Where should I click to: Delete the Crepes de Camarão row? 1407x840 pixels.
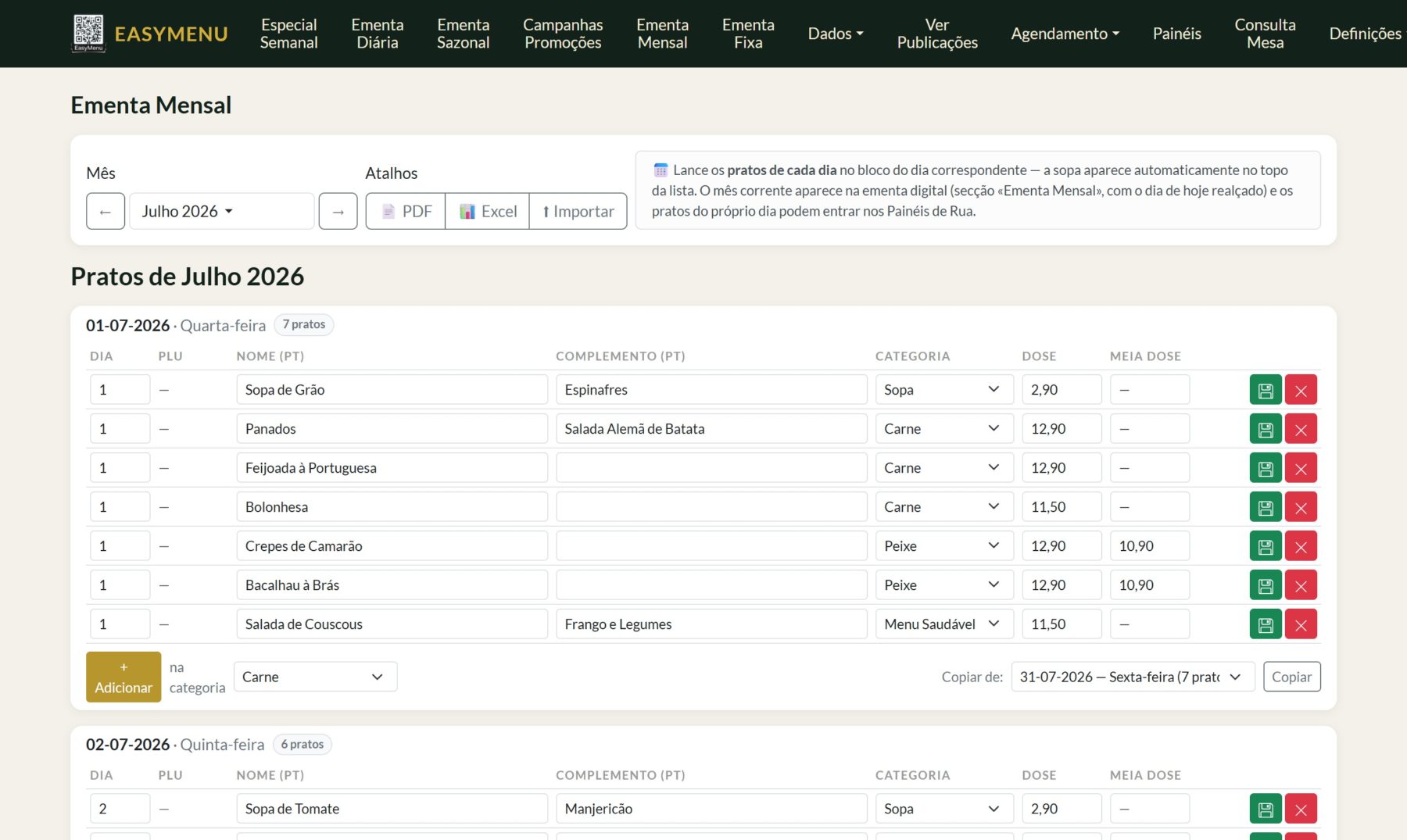coord(1301,546)
